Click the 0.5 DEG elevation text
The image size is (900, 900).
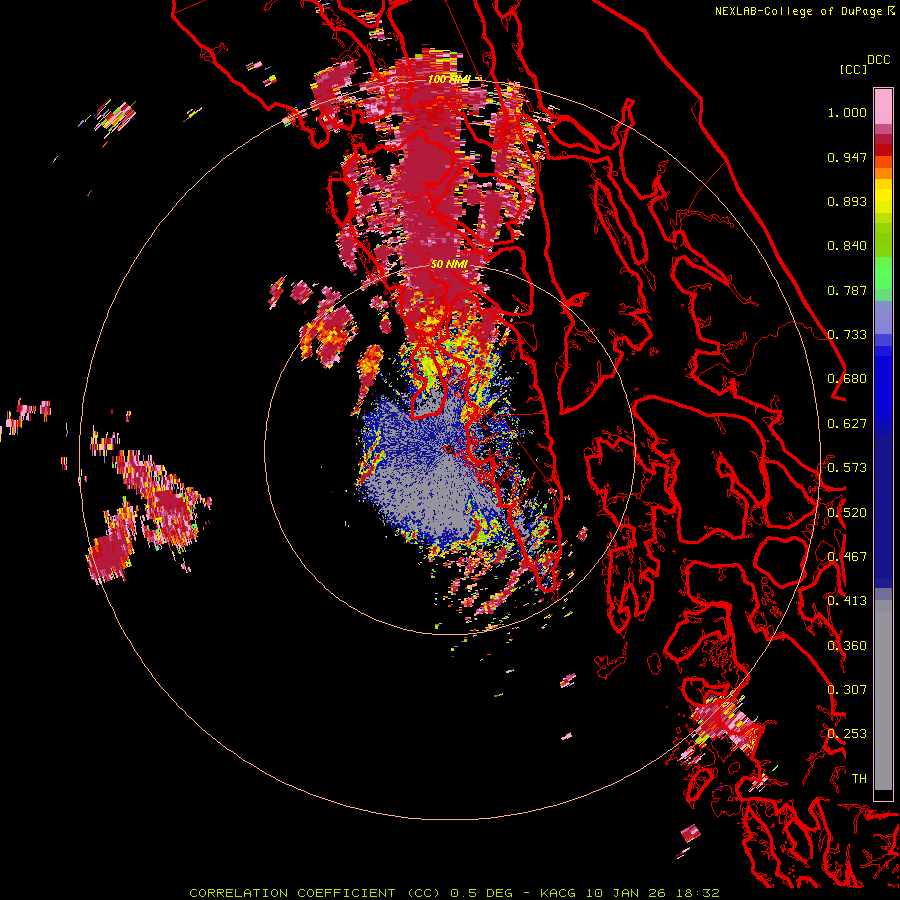483,893
